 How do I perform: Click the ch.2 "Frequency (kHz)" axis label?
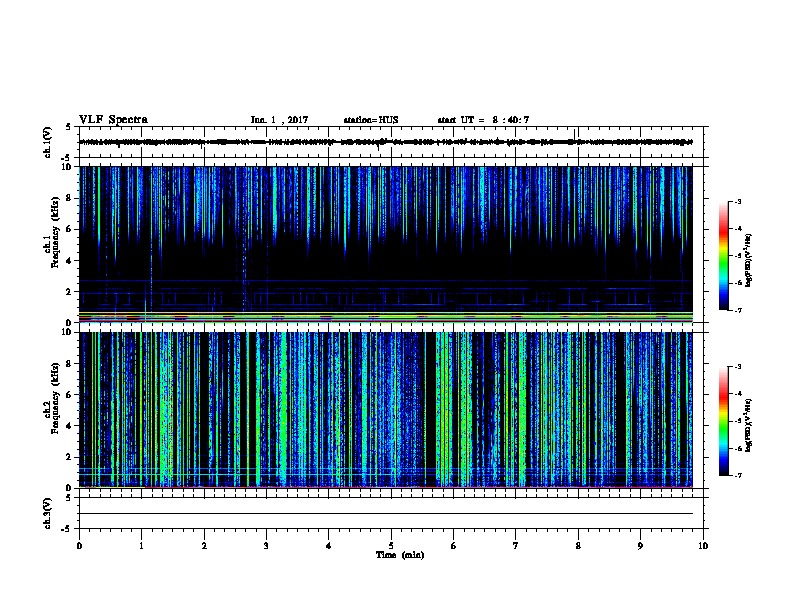(55, 398)
